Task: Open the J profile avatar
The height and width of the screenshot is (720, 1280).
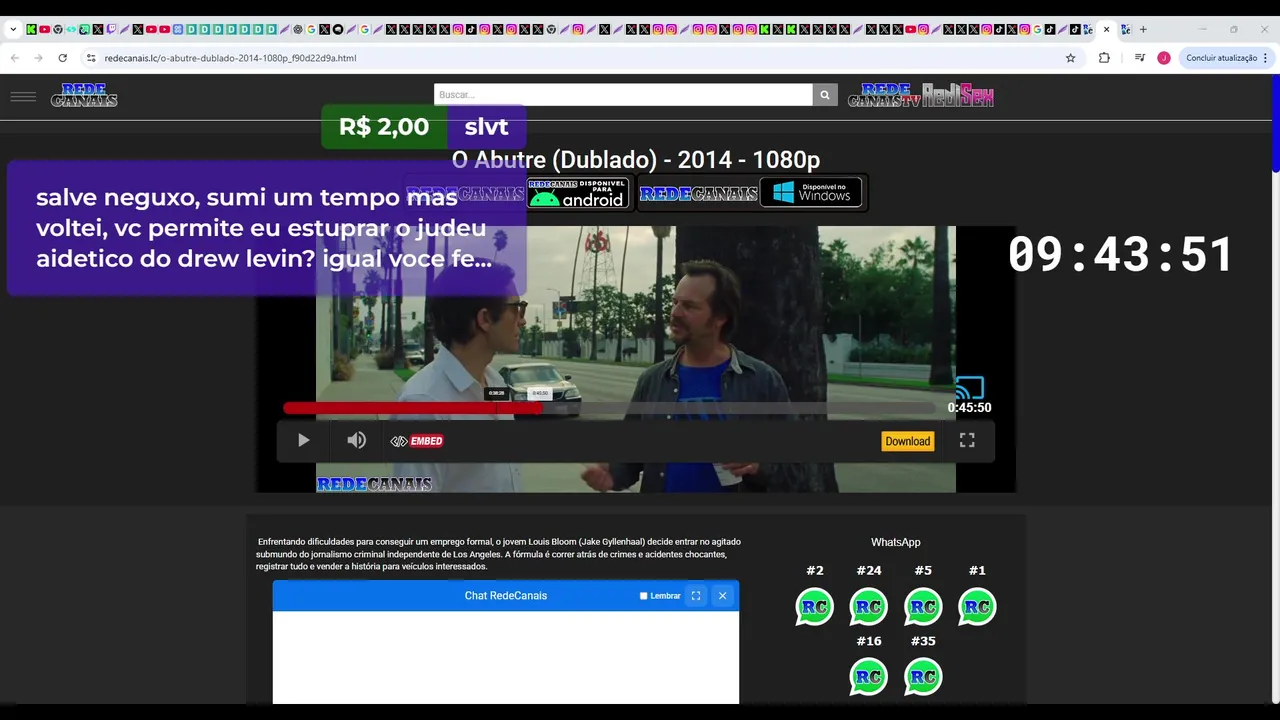Action: pyautogui.click(x=1164, y=58)
